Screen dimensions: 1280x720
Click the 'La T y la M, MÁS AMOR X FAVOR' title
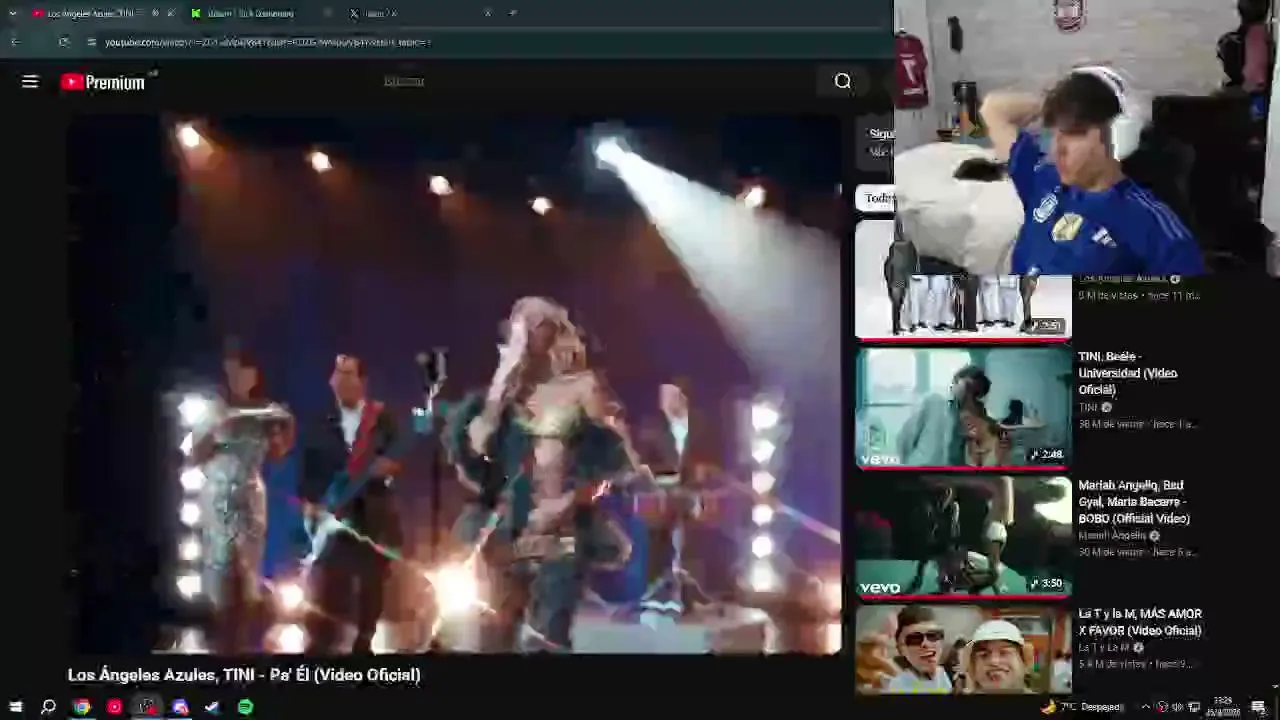(x=1140, y=622)
